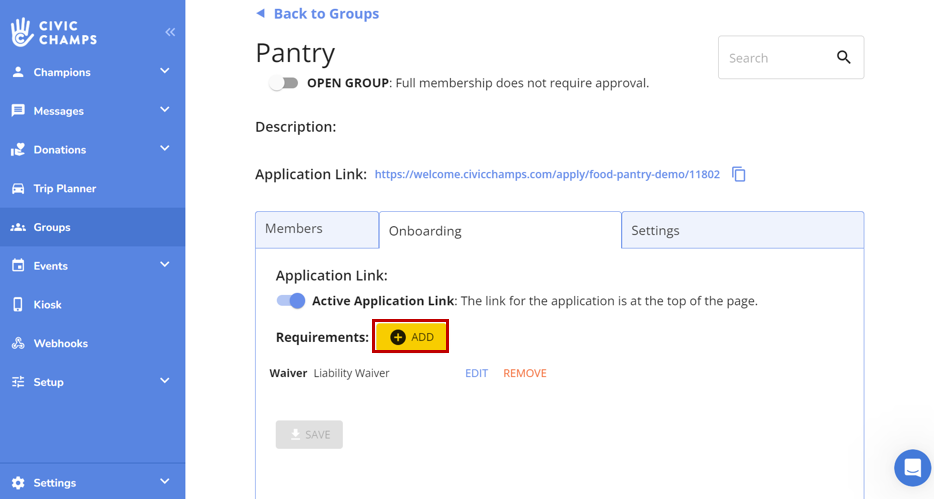Toggle the Open Group switch
This screenshot has width=937, height=499.
284,83
